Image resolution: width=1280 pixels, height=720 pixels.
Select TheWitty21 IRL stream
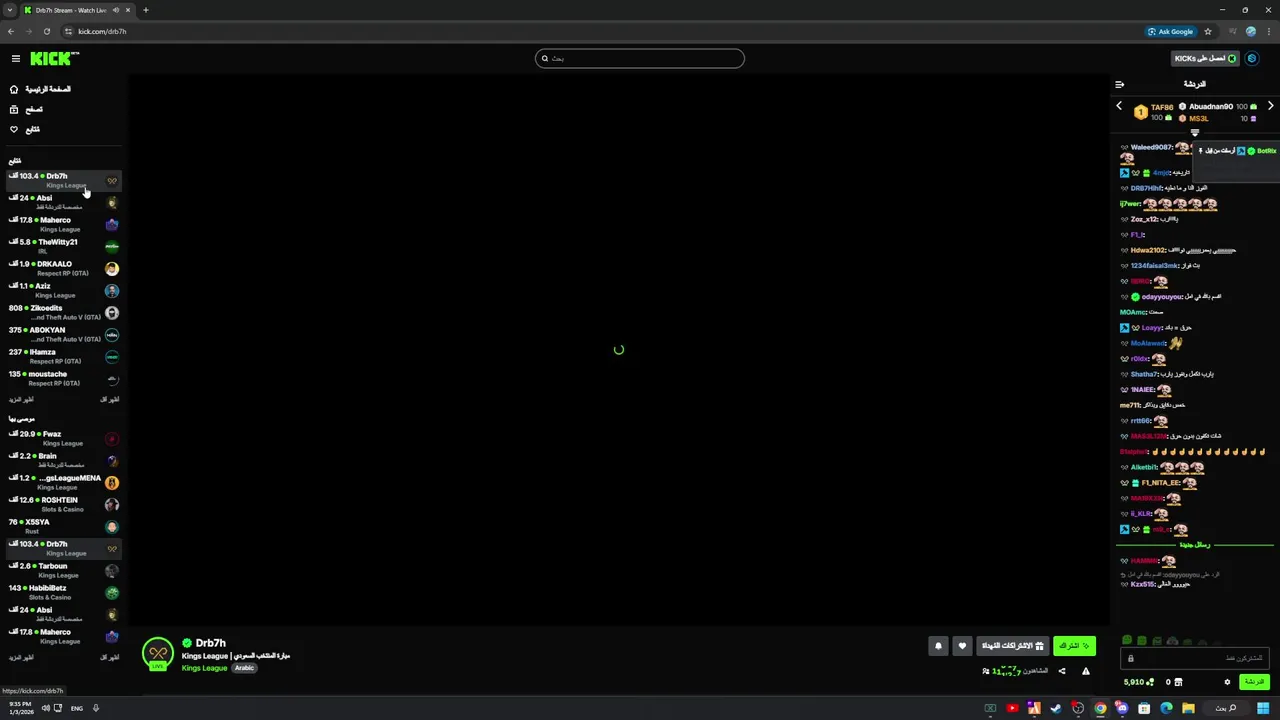click(62, 246)
